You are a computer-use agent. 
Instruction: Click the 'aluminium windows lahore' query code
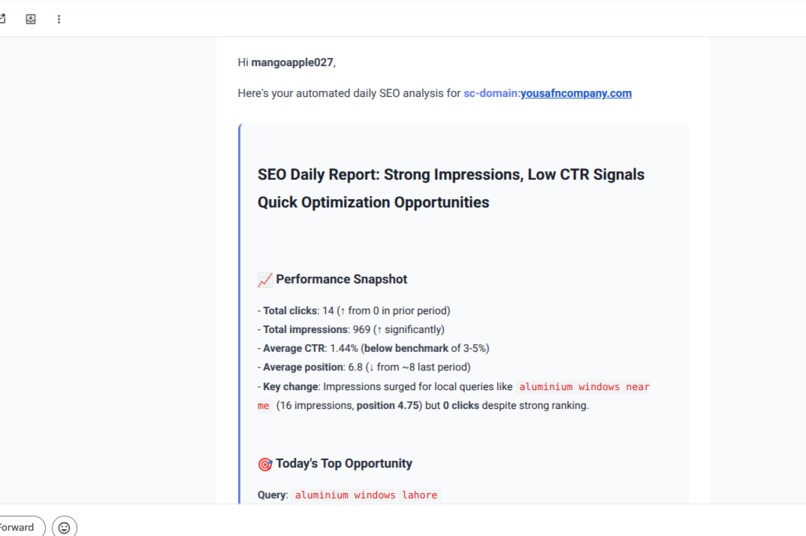tap(366, 495)
